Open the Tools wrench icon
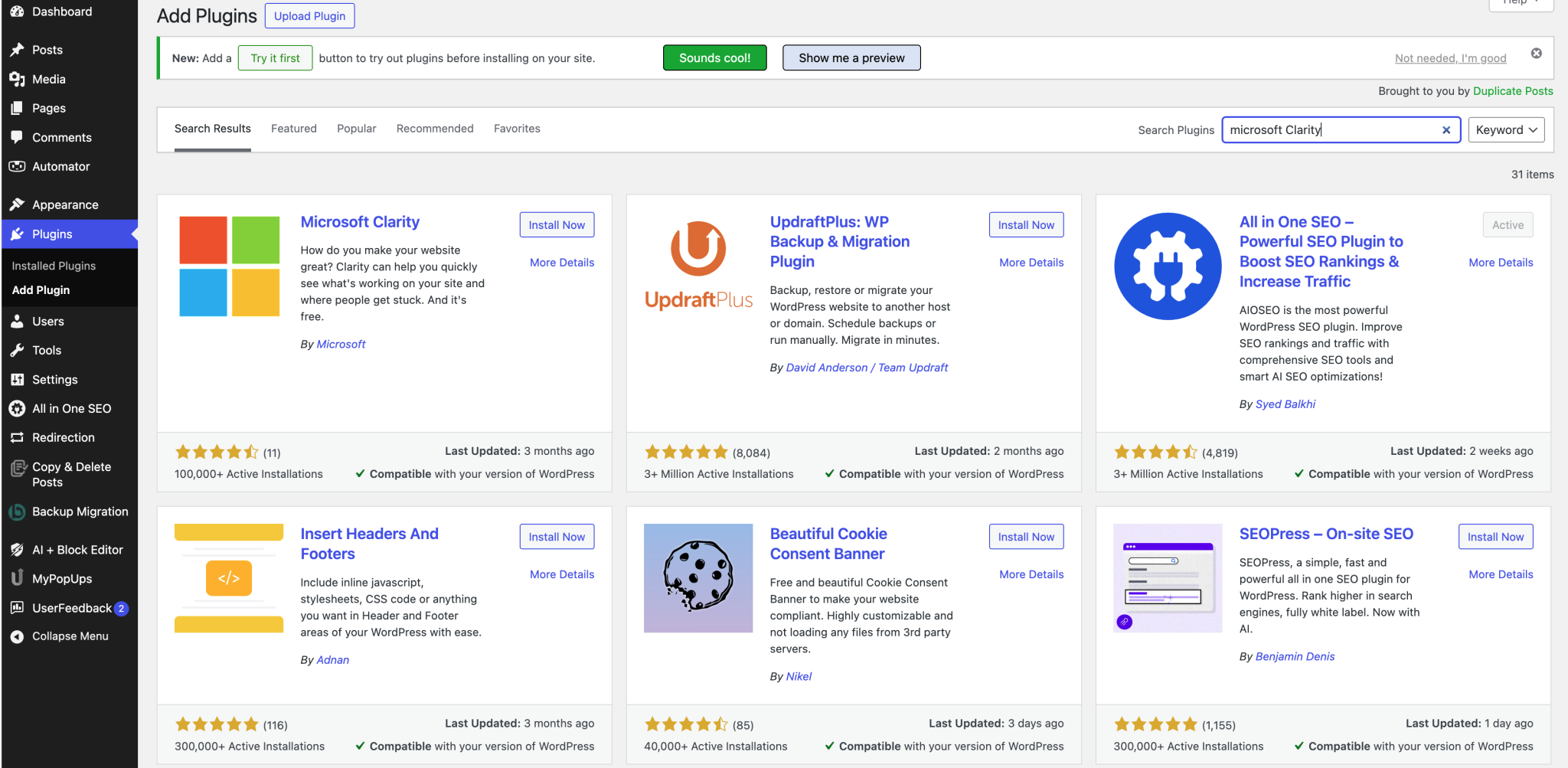Screen dimensions: 1568x768 18,350
